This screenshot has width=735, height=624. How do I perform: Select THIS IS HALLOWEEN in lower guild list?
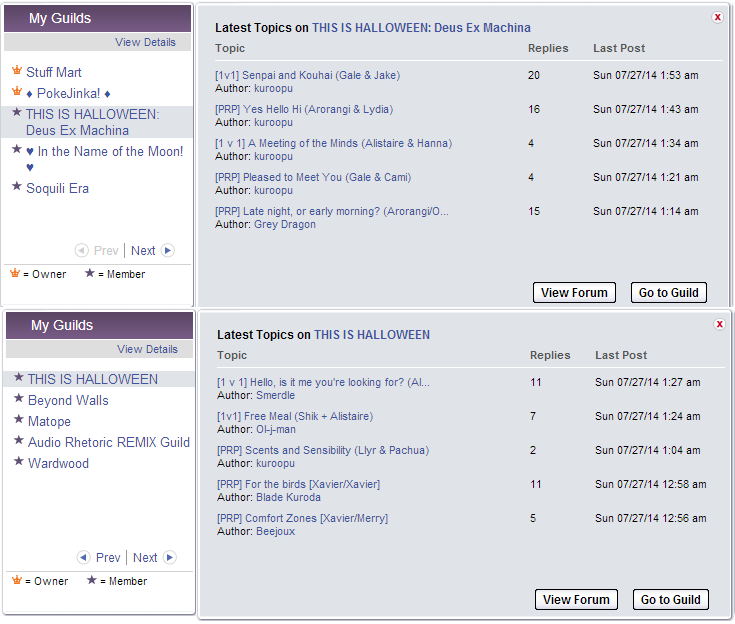93,379
